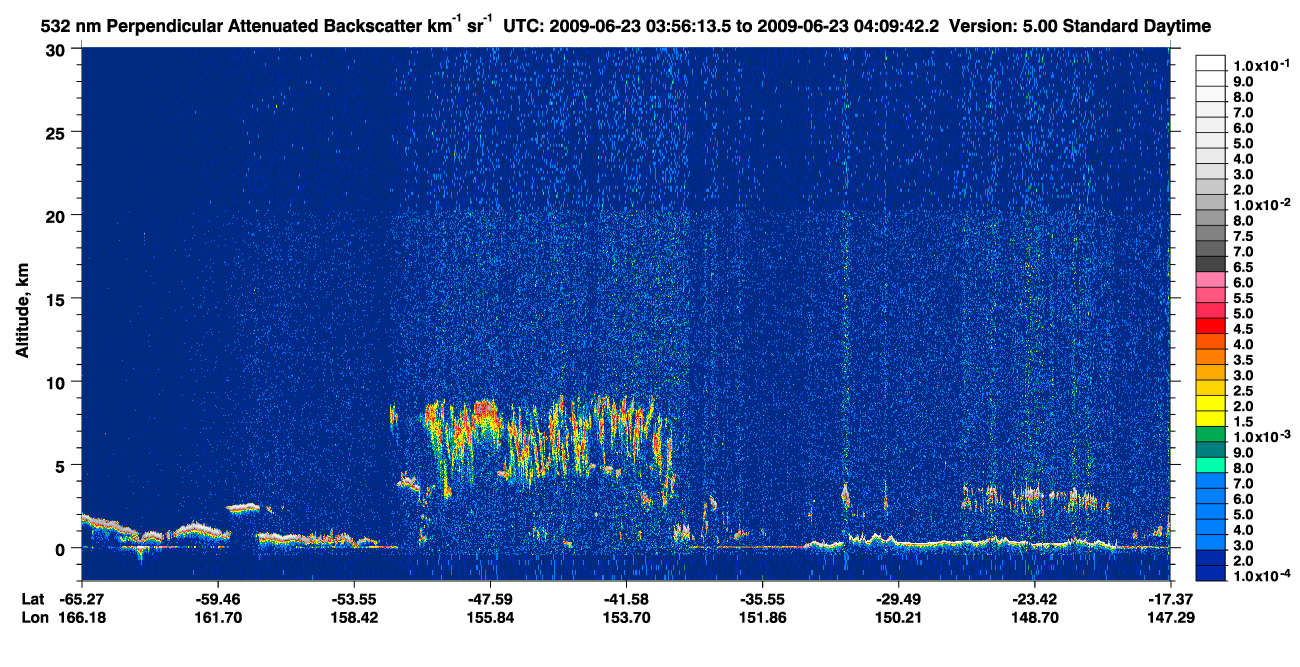Click the latitude value -17.37

point(1170,598)
